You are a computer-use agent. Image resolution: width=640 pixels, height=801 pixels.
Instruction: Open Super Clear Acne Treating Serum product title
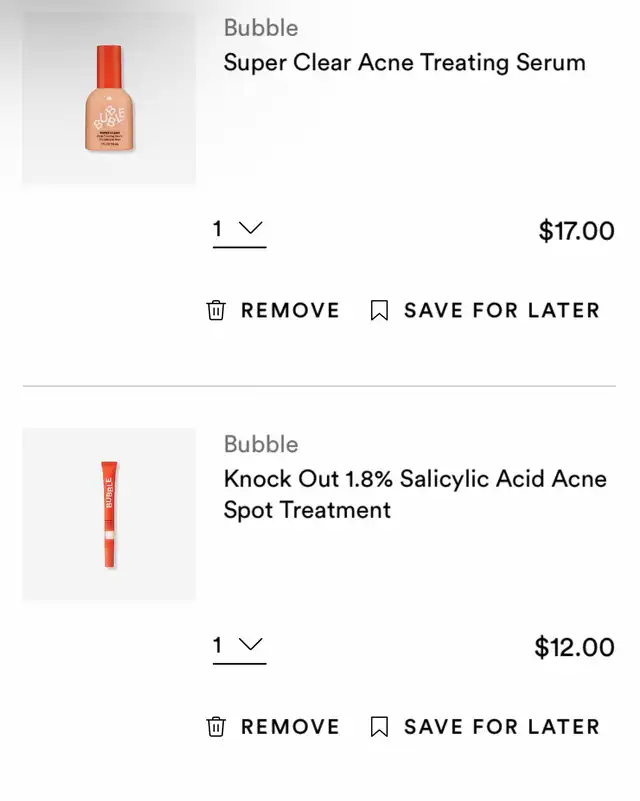tap(405, 63)
